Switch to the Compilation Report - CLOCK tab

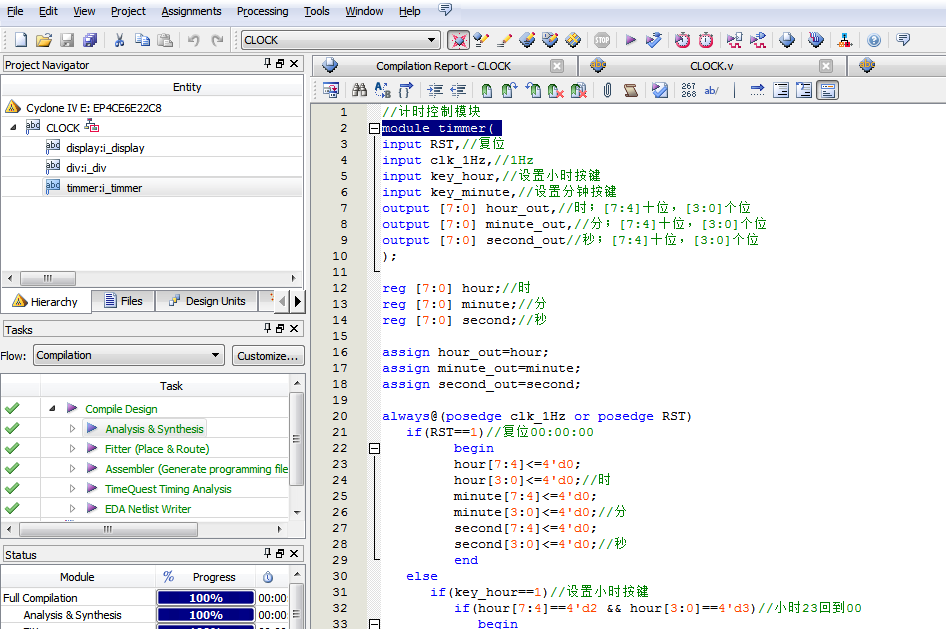(442, 66)
